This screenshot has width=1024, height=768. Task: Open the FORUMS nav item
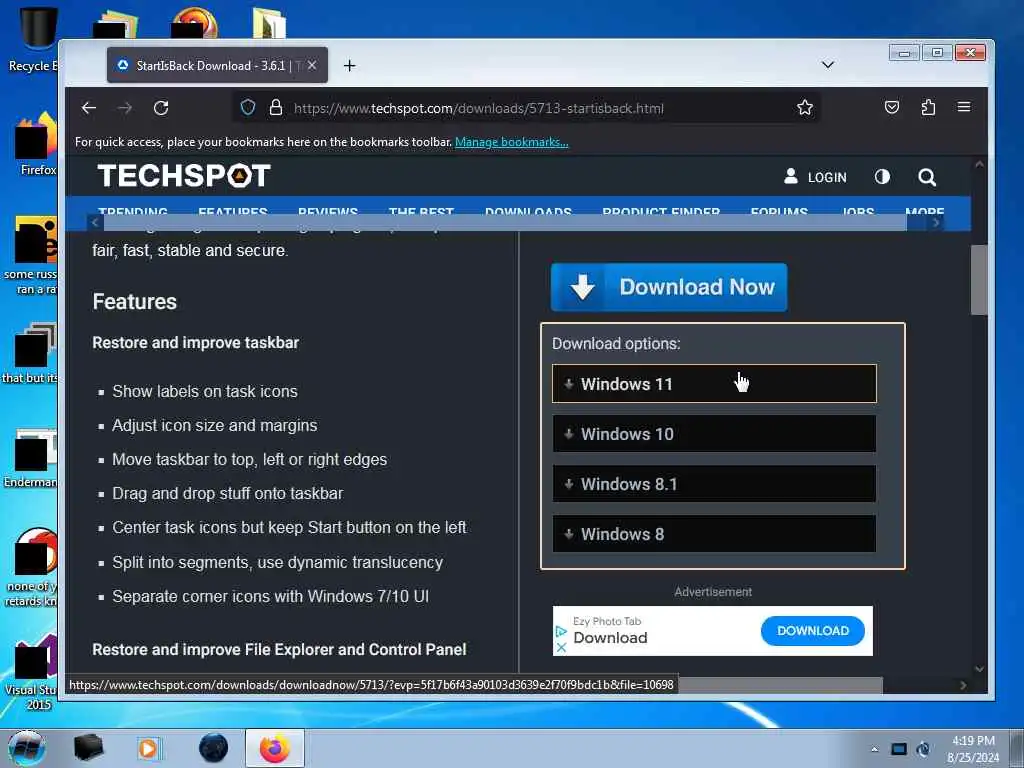coord(779,211)
